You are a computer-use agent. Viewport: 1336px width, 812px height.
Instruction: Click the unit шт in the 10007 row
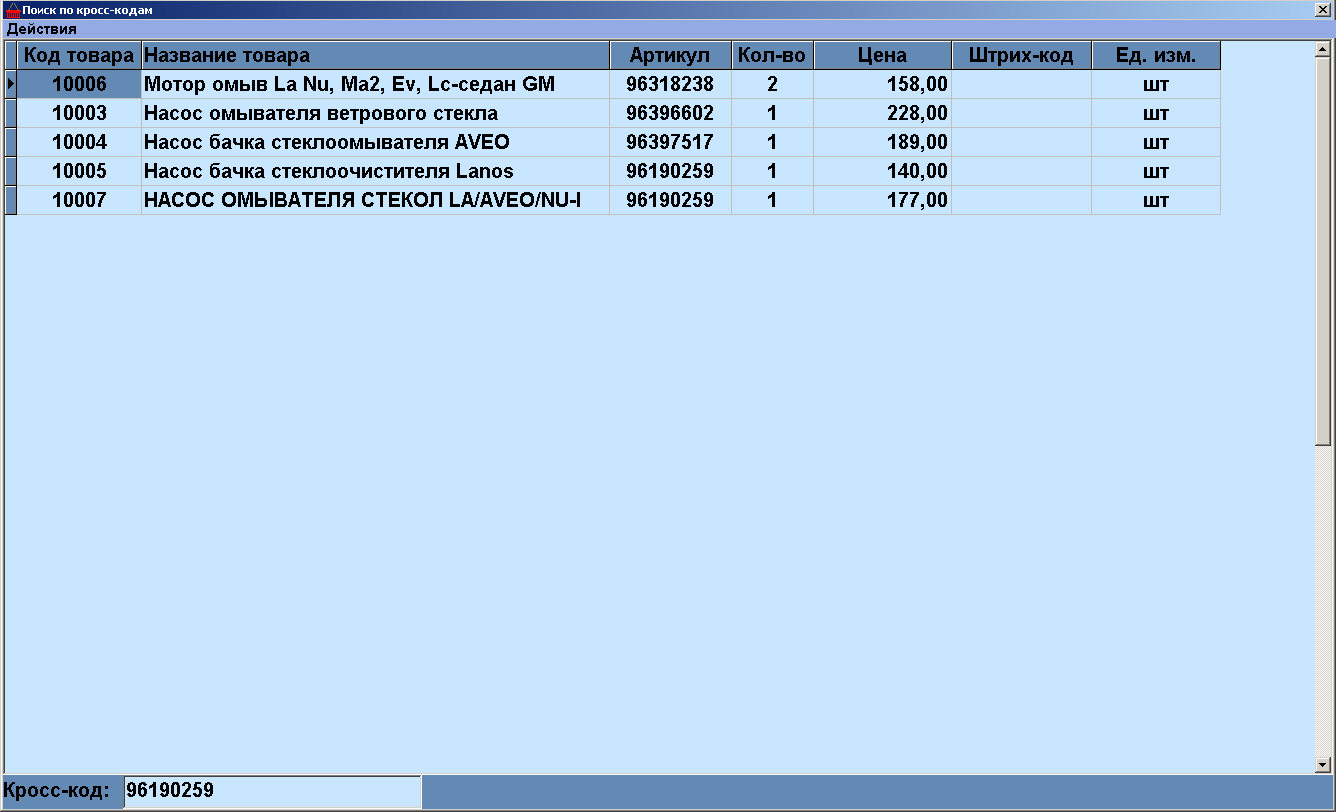point(1156,201)
